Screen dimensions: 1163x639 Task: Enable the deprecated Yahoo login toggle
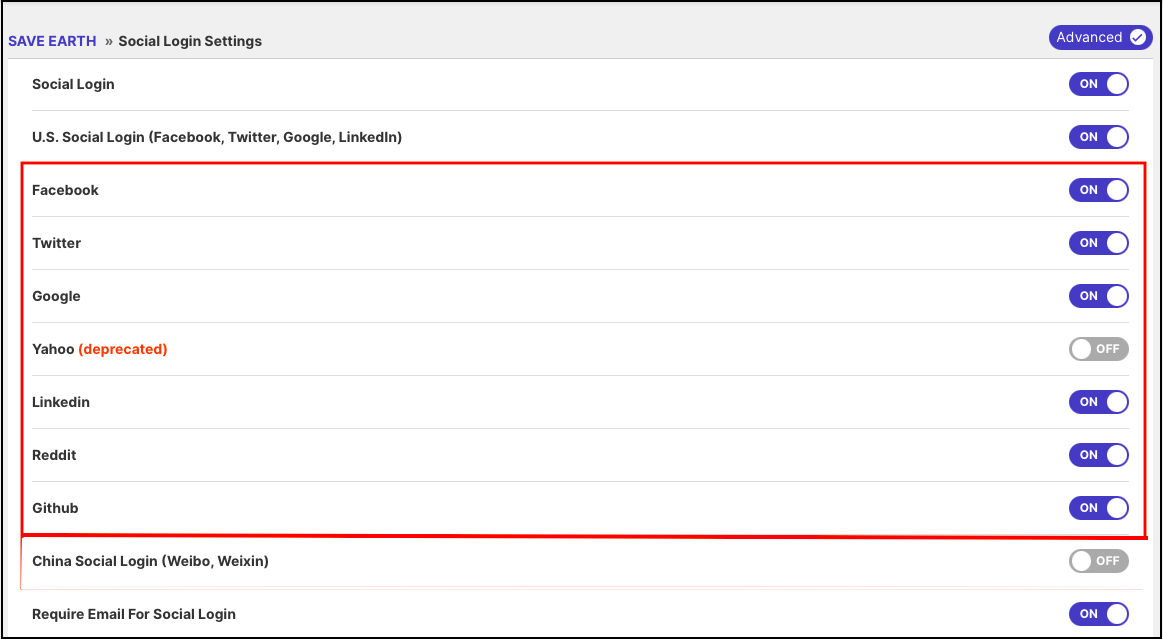tap(1098, 349)
